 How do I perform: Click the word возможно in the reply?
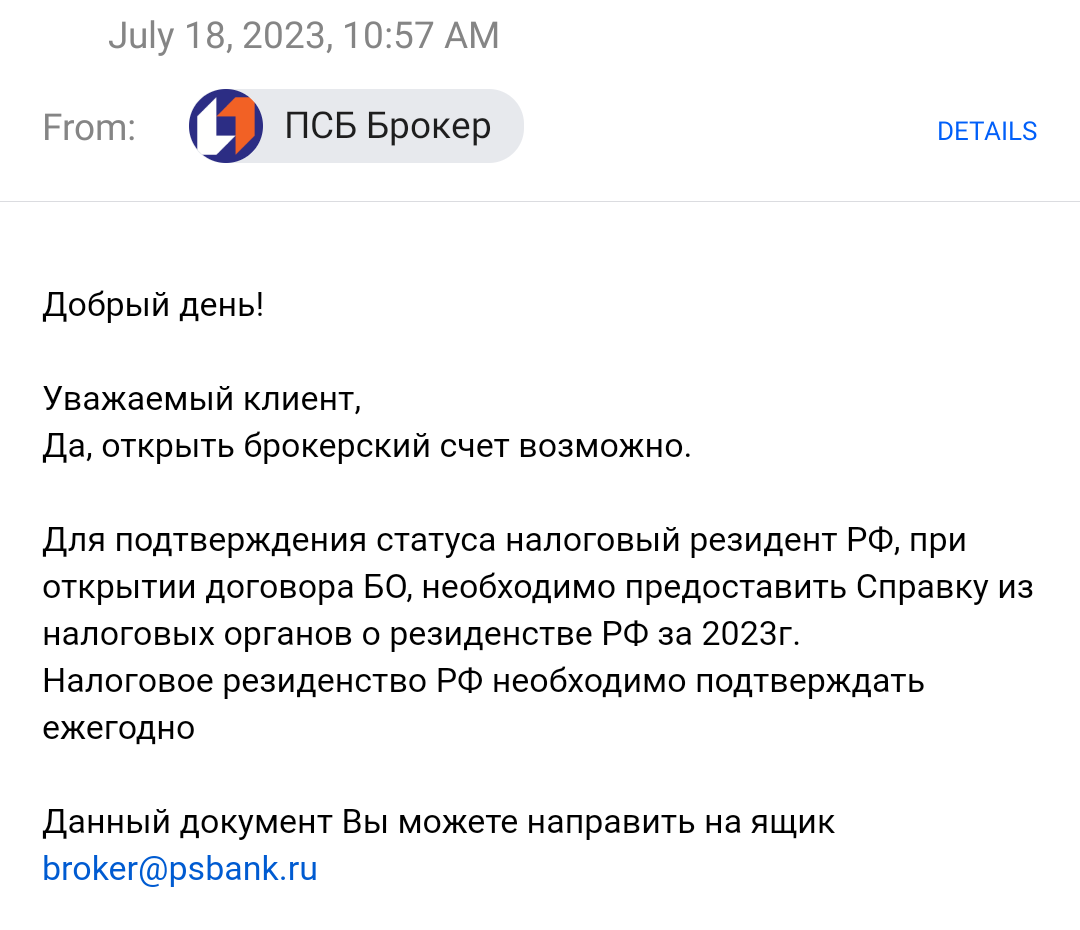coord(604,446)
